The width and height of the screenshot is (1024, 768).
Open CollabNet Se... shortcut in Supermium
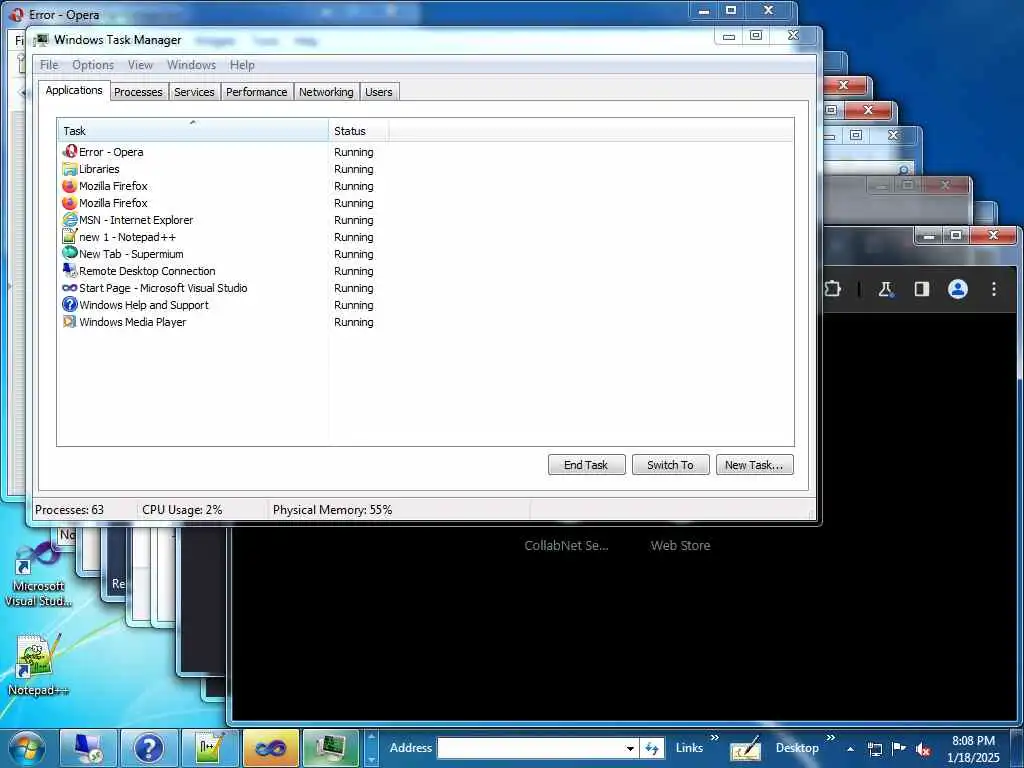click(x=566, y=545)
